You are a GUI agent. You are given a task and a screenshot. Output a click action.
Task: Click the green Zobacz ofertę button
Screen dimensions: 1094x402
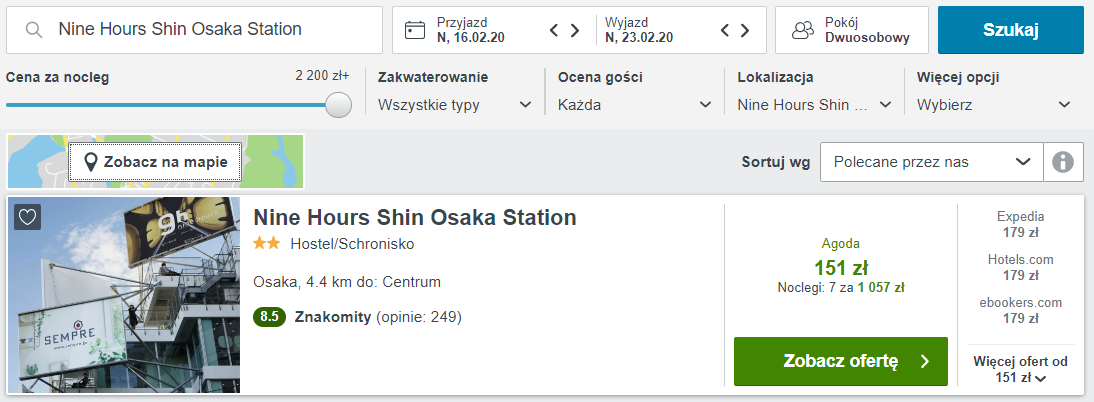pos(840,361)
